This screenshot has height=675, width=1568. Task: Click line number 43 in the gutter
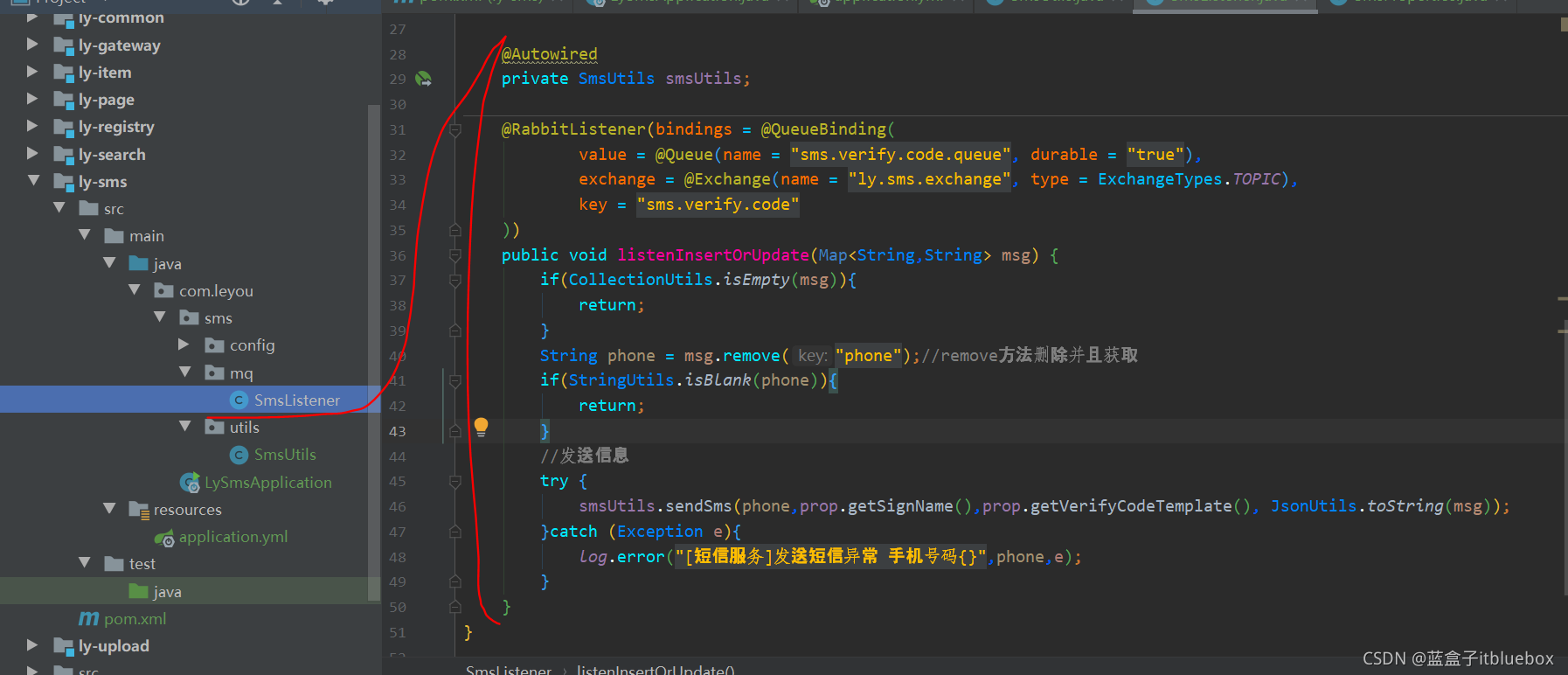(x=397, y=431)
